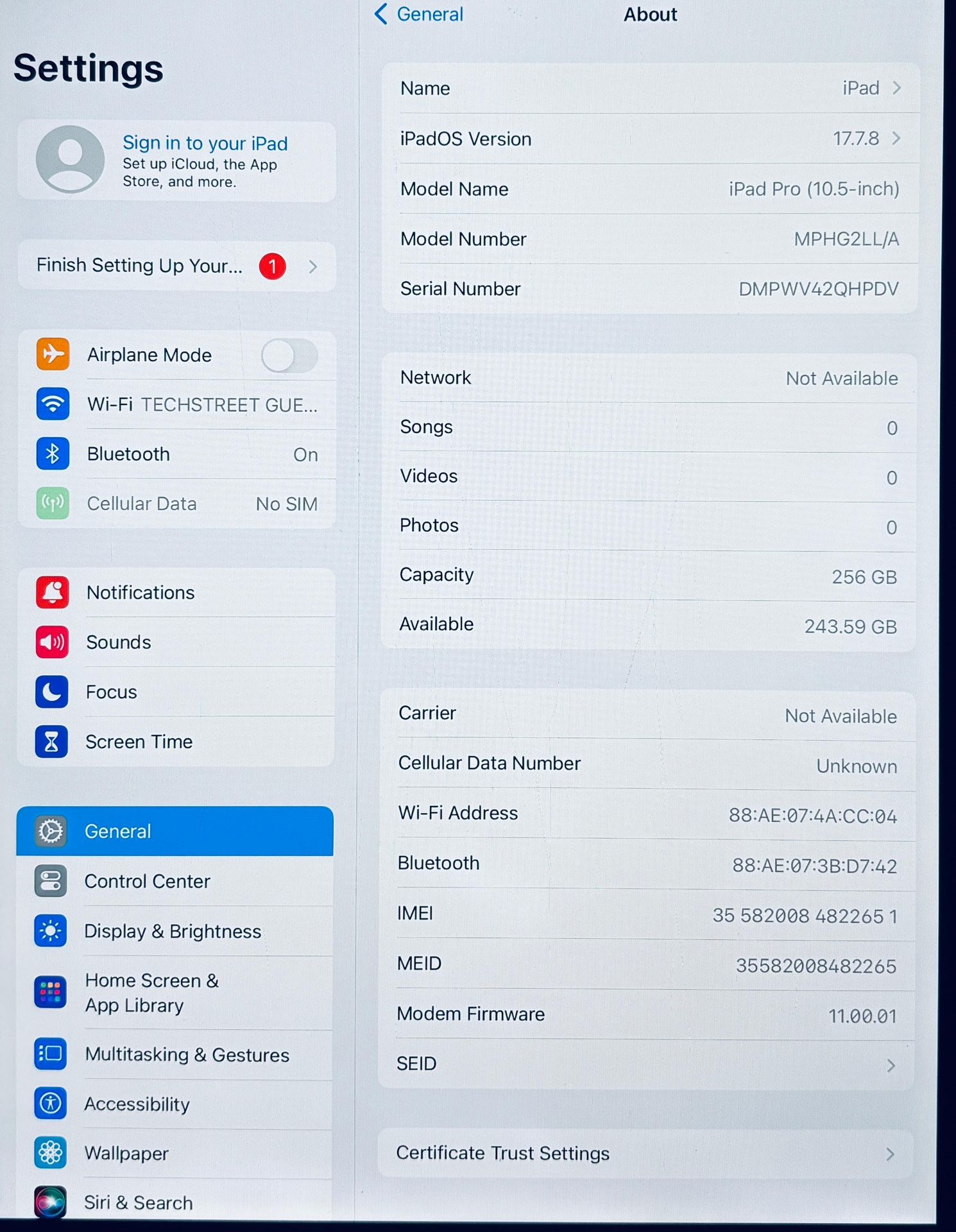956x1232 pixels.
Task: Tap iPadOS version 17.7.8
Action: (856, 139)
